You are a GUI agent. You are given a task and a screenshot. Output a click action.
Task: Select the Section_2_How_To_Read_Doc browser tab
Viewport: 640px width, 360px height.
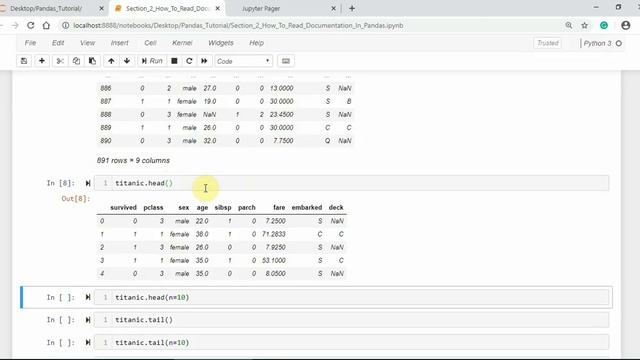[167, 8]
